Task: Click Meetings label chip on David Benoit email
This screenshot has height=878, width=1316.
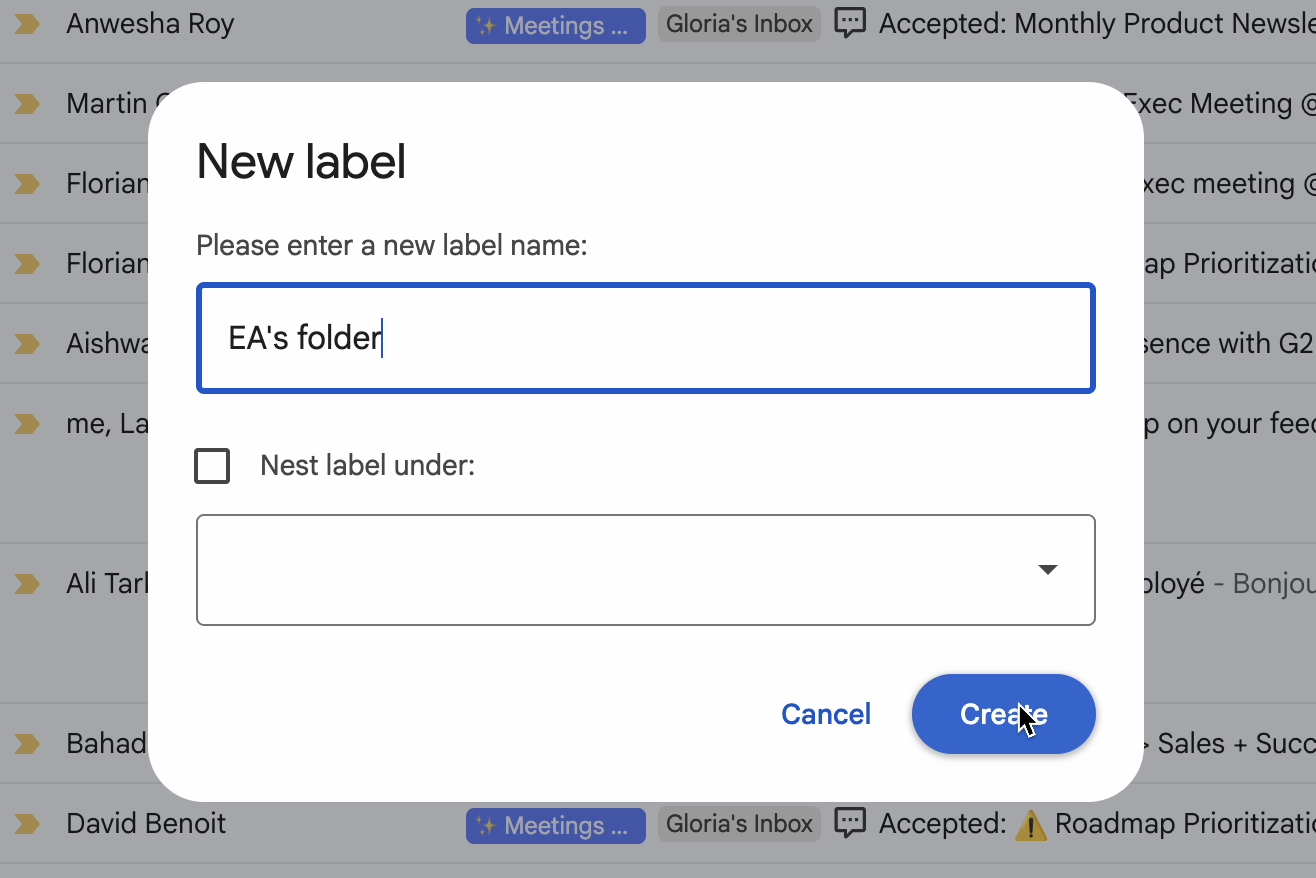Action: (556, 825)
